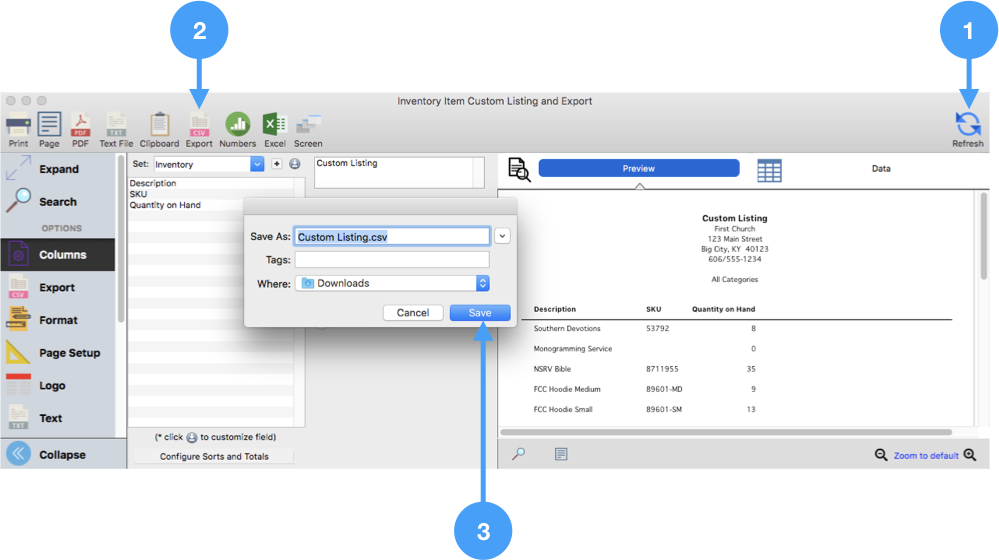Open the Numbers export icon
The height and width of the screenshot is (560, 999).
click(x=237, y=125)
